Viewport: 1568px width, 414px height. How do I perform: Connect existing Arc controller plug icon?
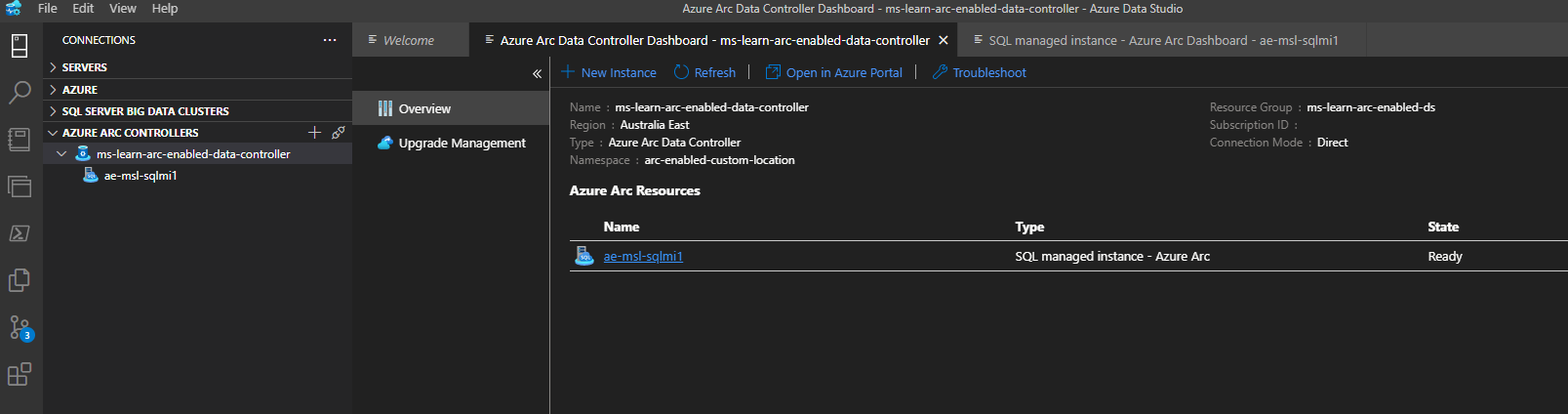click(x=339, y=132)
